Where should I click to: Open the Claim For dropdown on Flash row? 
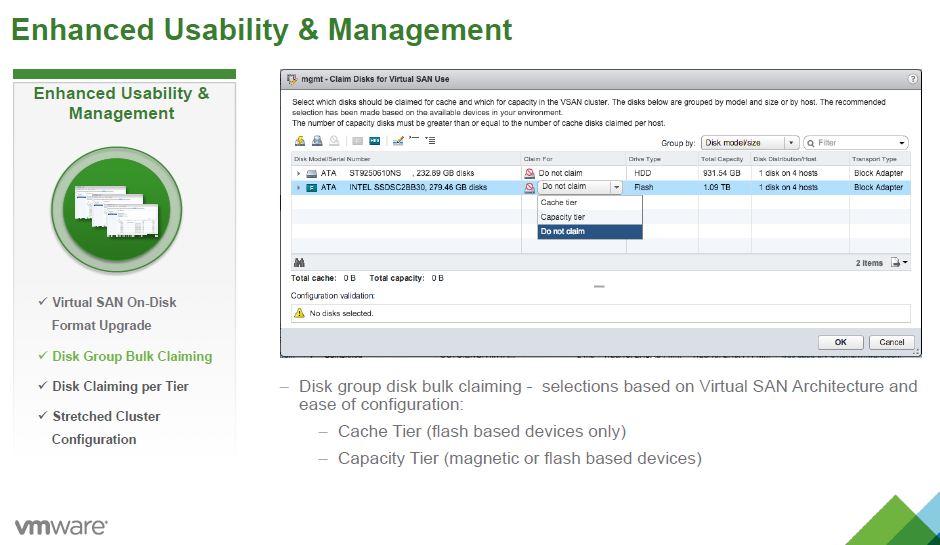click(616, 187)
